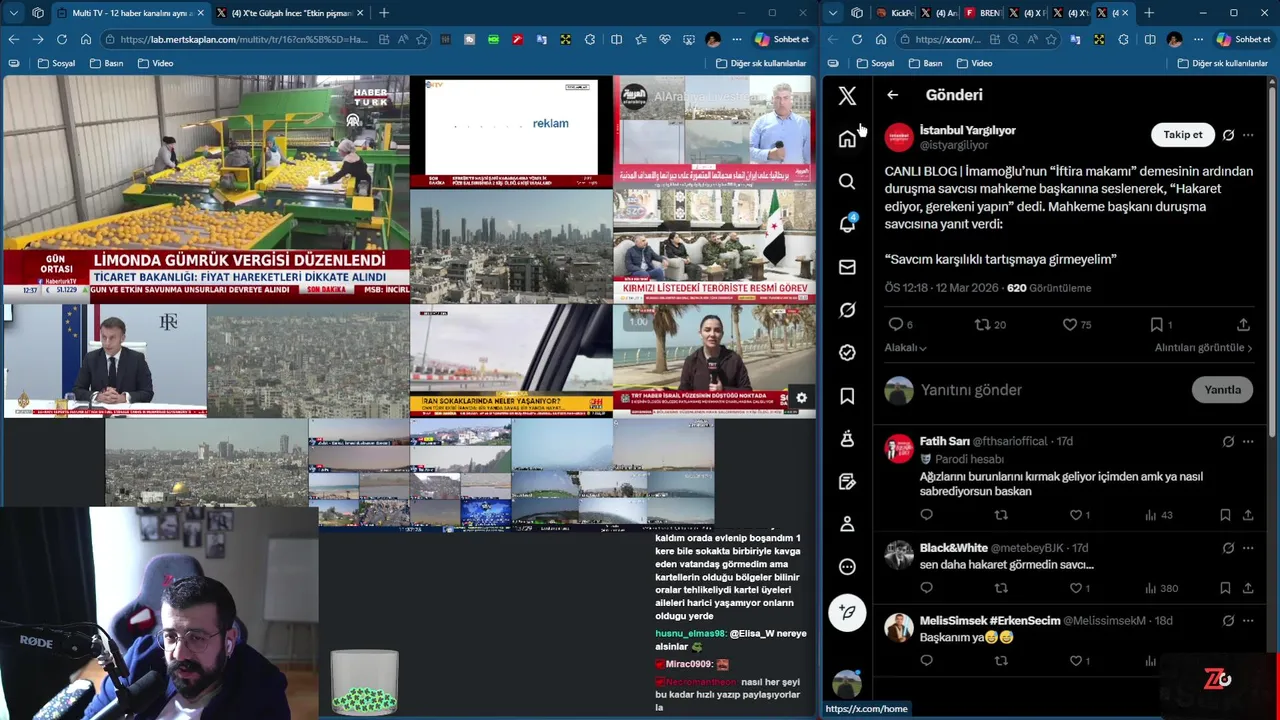Open Sosyal bookmarks folder in left window
The image size is (1280, 720).
coord(56,63)
